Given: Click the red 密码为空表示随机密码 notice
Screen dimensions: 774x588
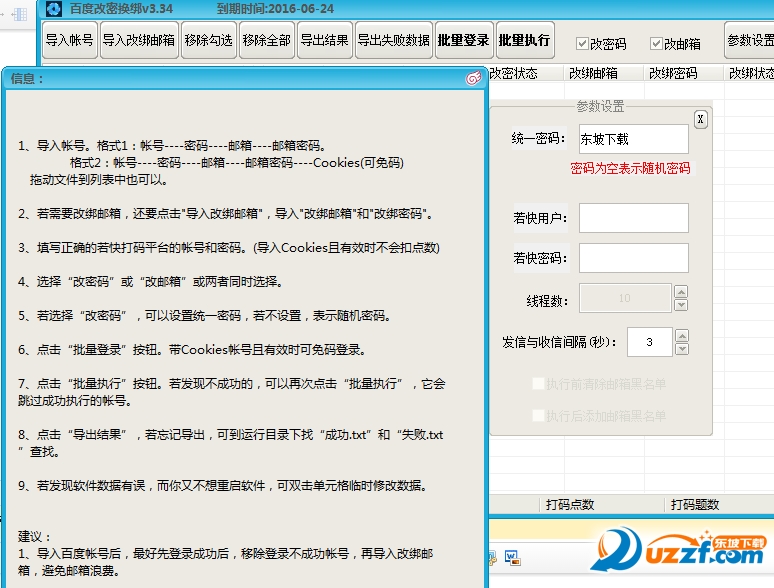Looking at the screenshot, I should 630,168.
